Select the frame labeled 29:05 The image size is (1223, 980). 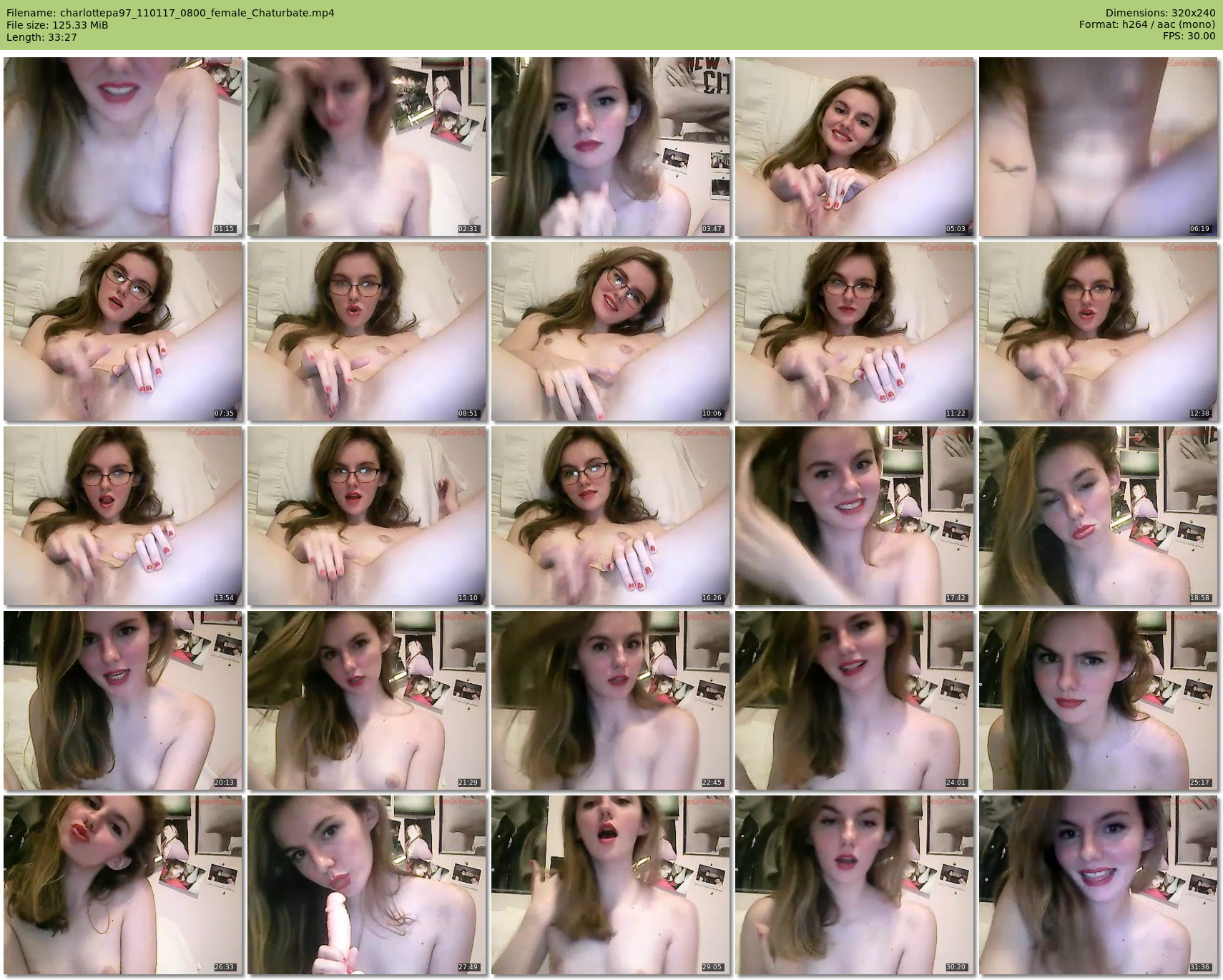611,885
